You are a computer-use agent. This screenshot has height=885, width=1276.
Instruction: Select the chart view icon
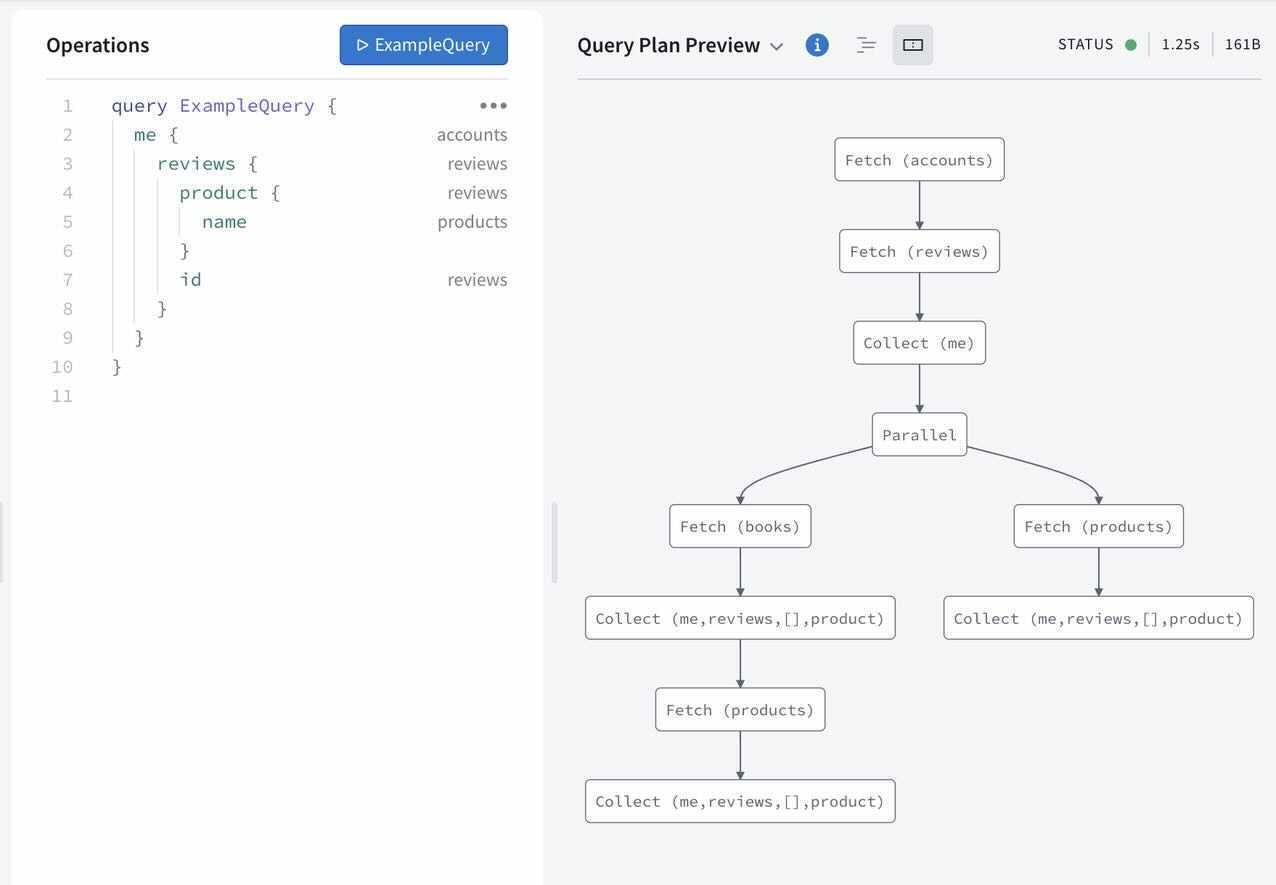coord(912,45)
